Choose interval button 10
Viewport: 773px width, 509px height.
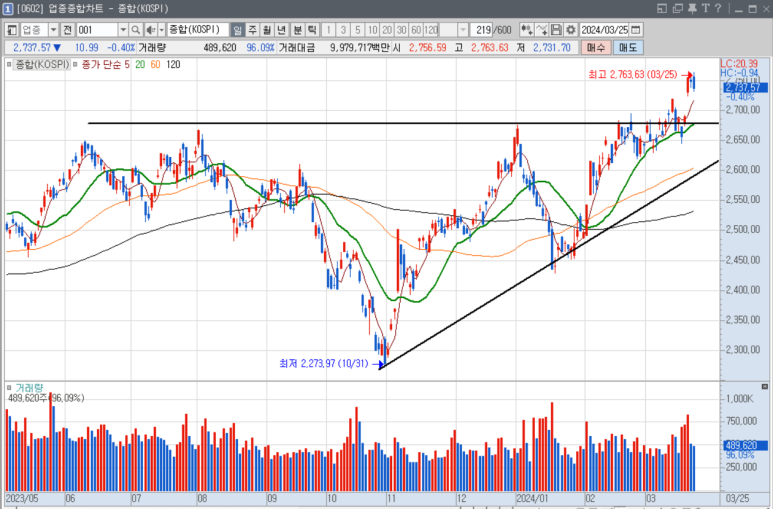pyautogui.click(x=373, y=30)
